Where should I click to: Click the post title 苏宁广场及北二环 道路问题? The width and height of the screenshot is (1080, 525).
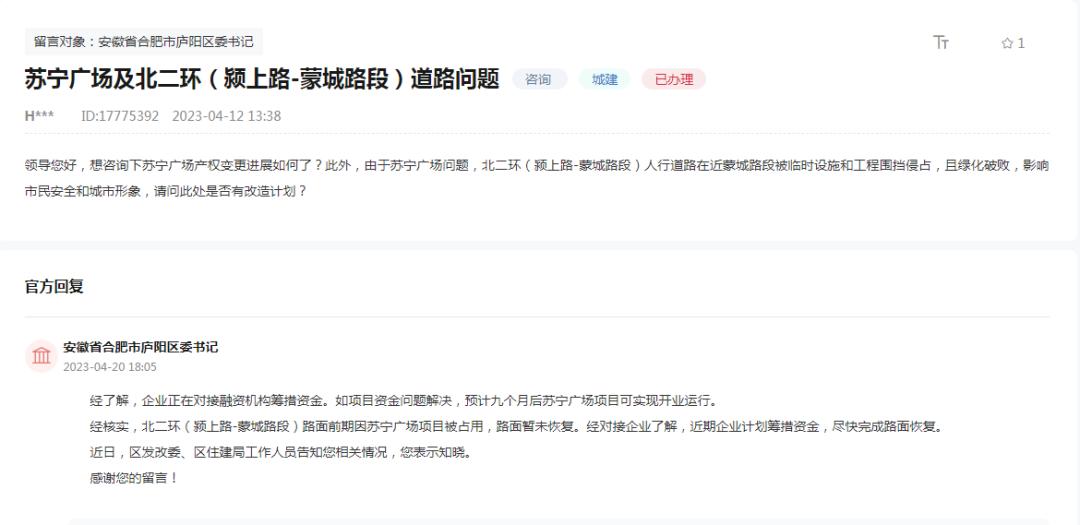click(262, 79)
